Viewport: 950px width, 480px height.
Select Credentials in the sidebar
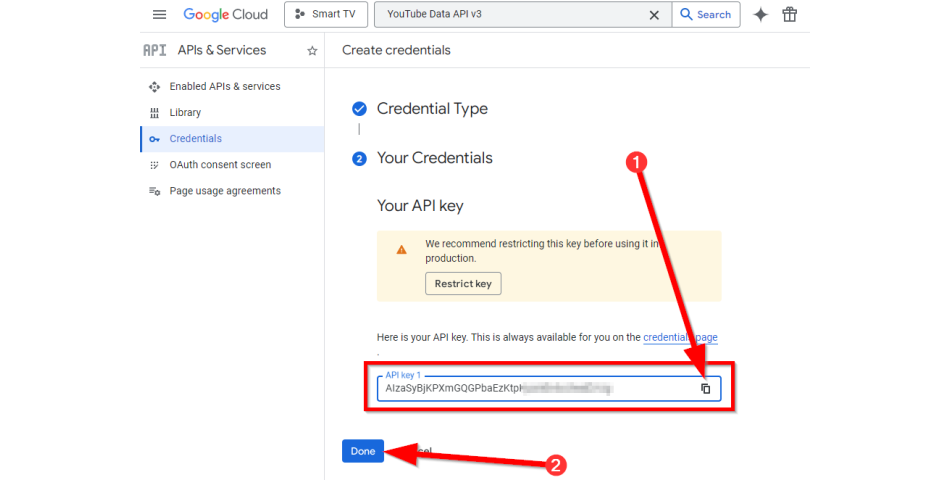195,139
